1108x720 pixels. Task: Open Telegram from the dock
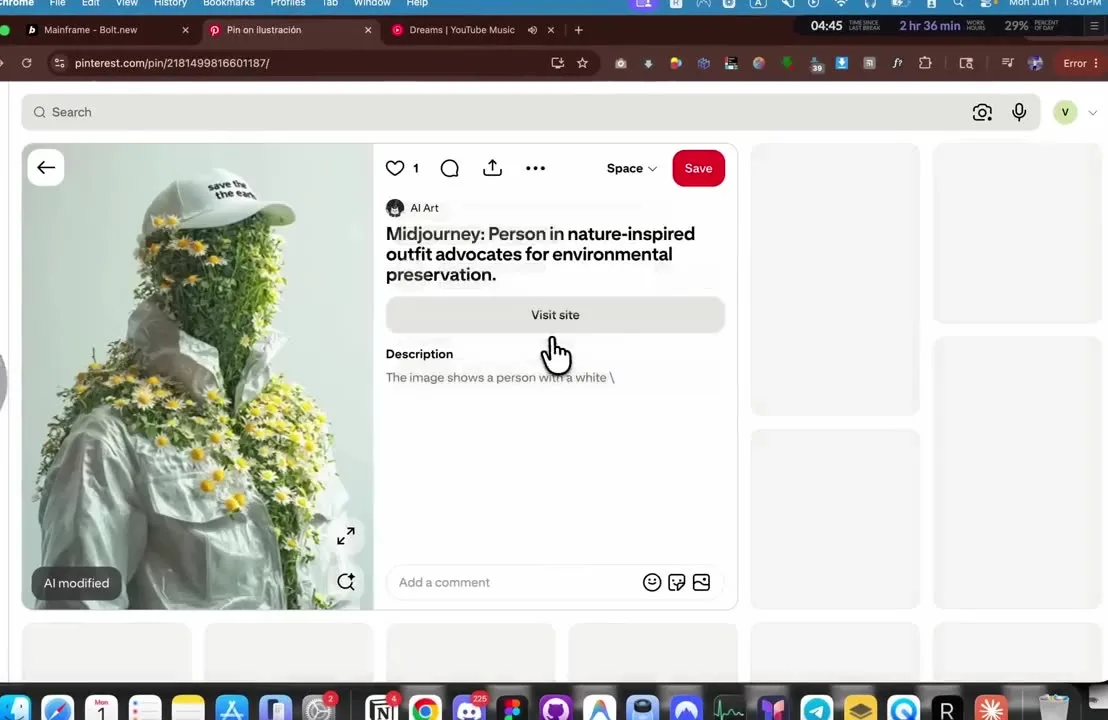coord(817,709)
